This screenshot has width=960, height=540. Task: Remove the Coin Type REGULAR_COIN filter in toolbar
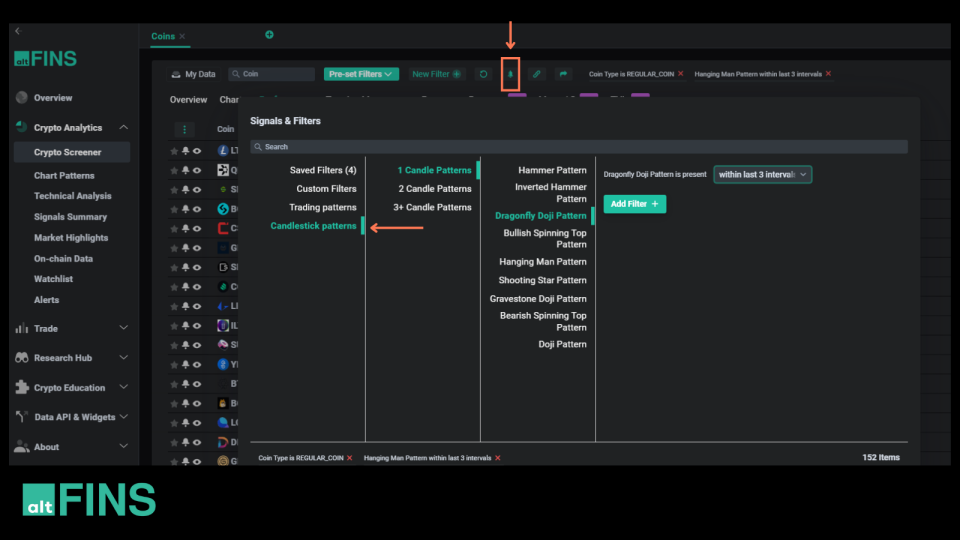click(x=681, y=74)
